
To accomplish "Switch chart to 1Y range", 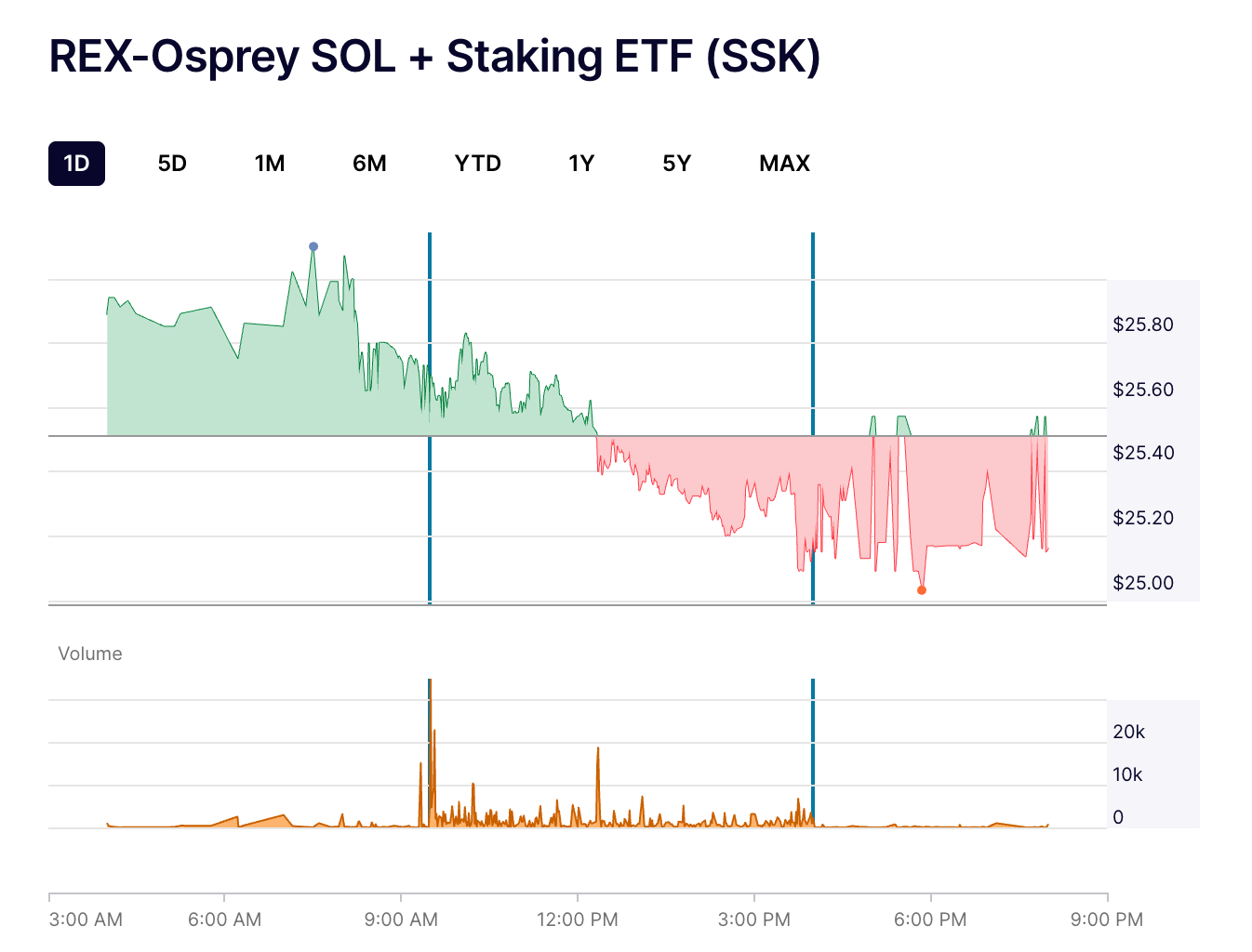I will pos(581,164).
